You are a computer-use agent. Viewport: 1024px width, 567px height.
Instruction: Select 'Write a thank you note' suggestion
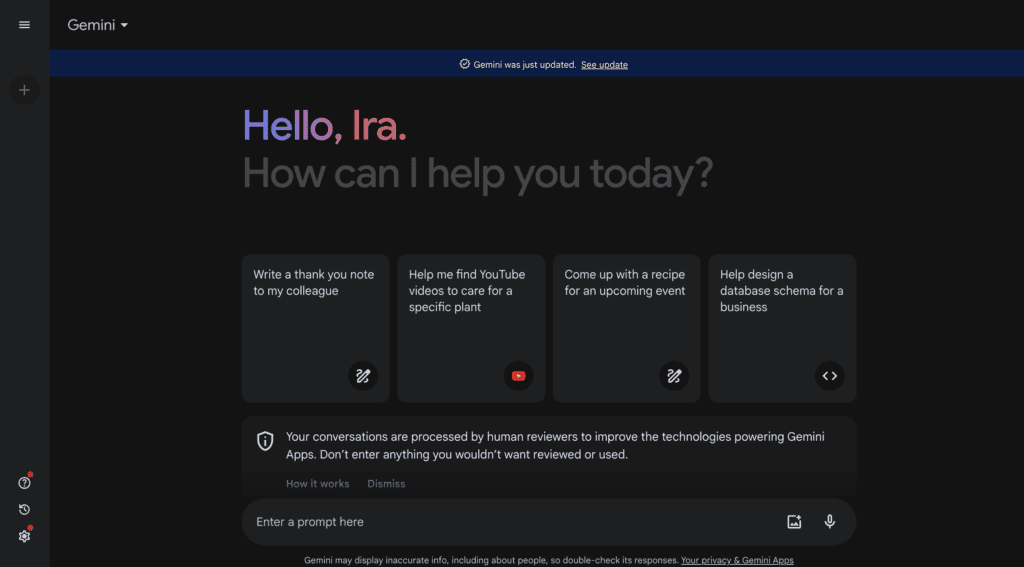[314, 300]
